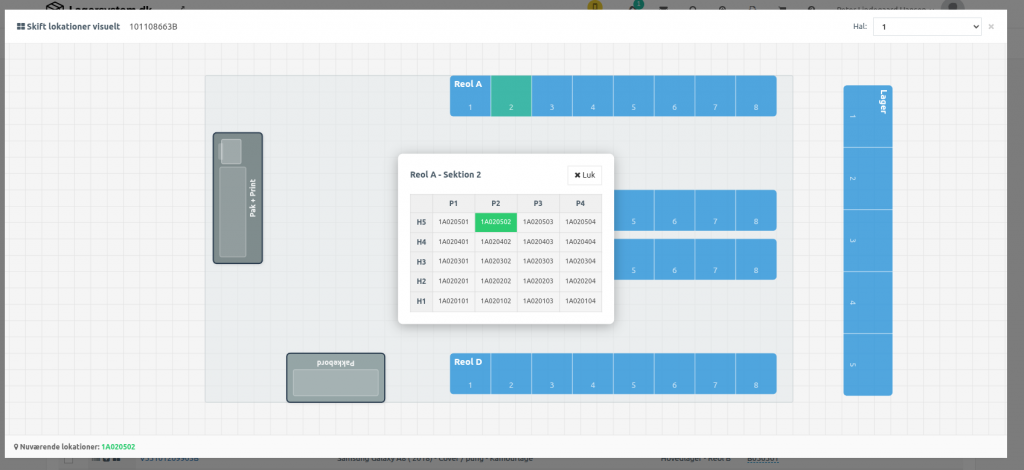Select section 4 of the Lager rack
This screenshot has height=470, width=1024.
click(867, 302)
